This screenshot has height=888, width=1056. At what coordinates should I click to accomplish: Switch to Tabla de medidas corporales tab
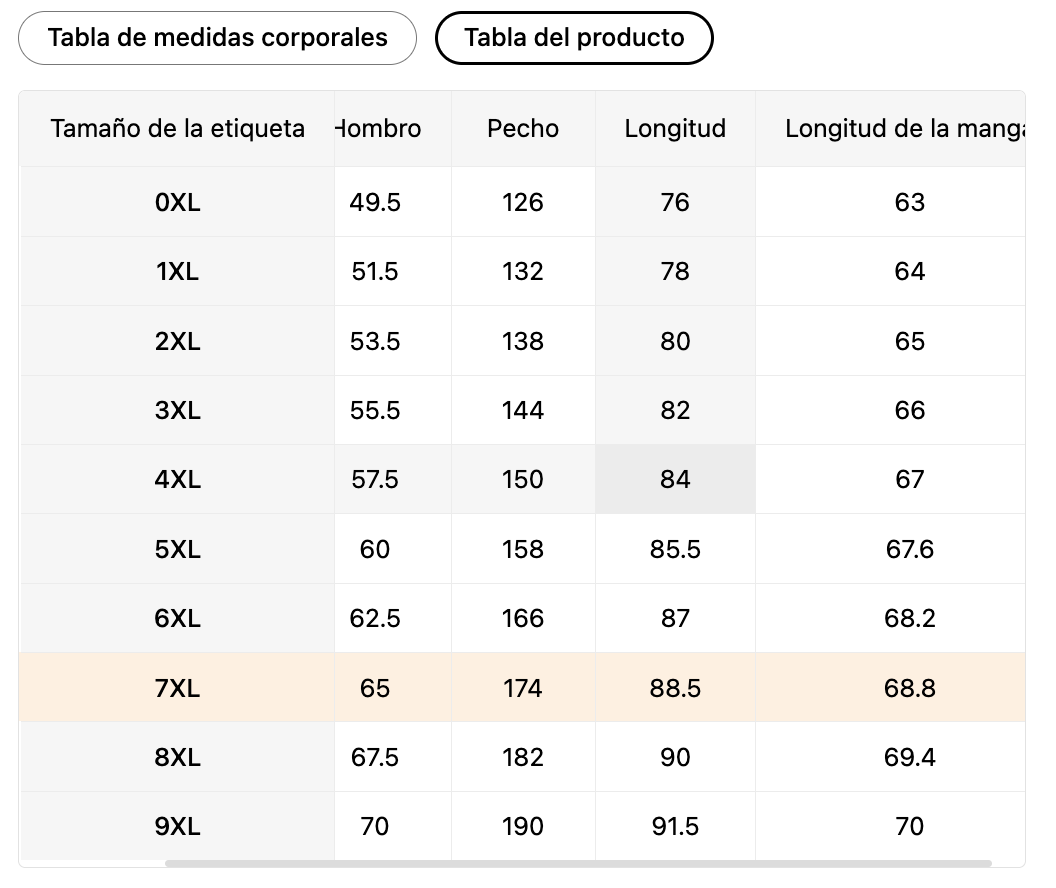[x=217, y=38]
